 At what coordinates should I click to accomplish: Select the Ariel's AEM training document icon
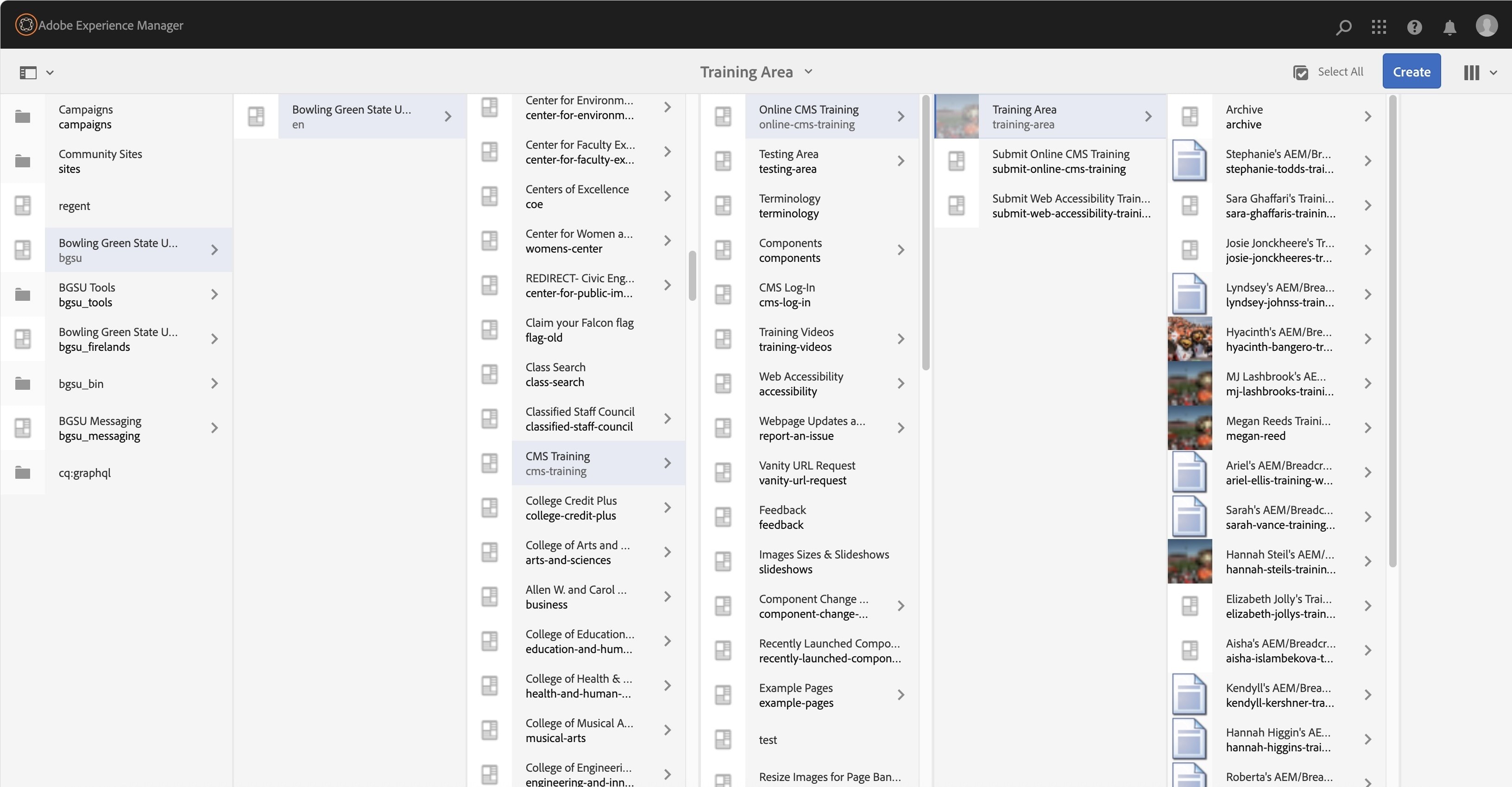[1190, 472]
